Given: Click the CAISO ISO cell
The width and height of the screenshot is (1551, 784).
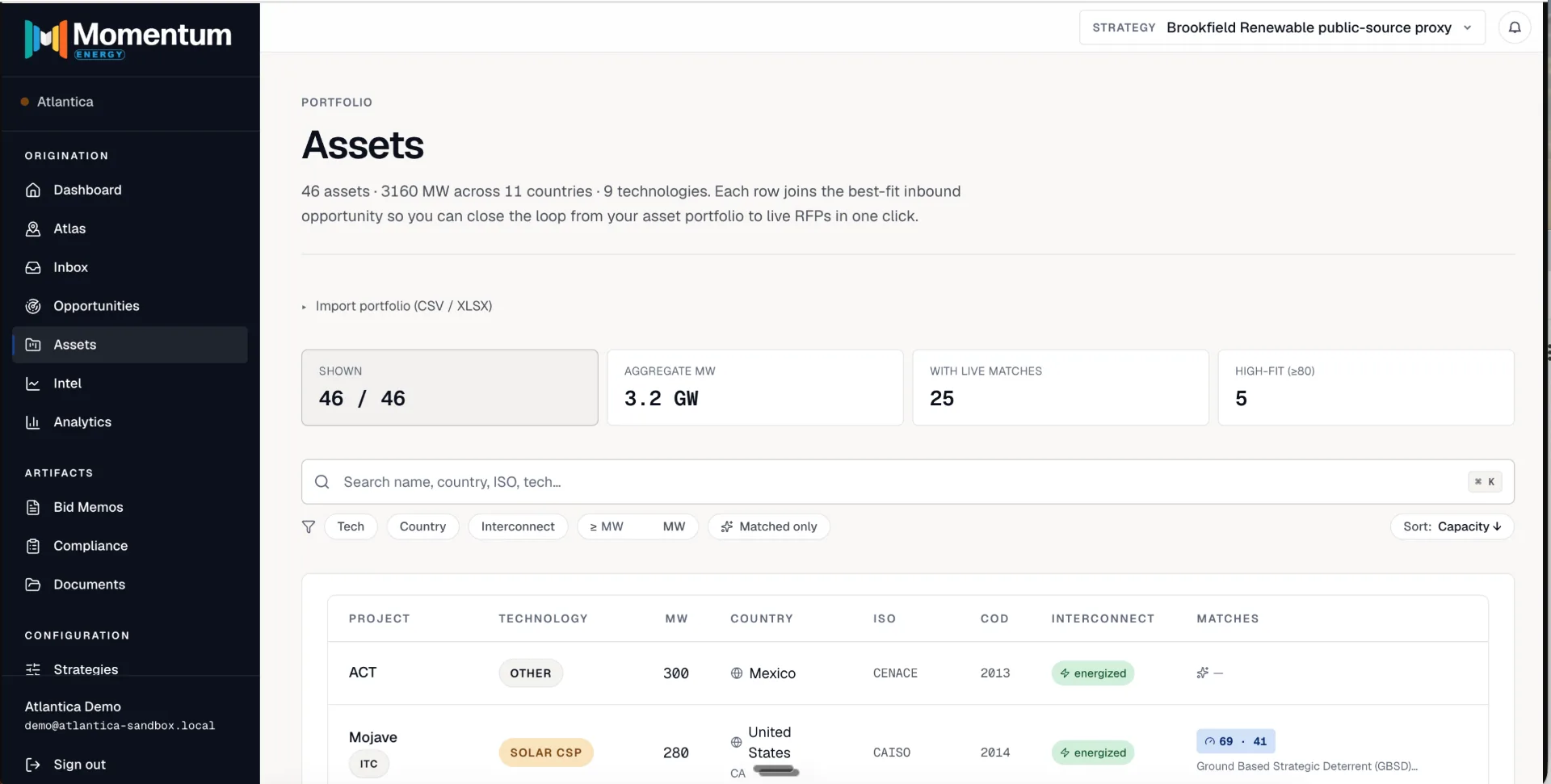Looking at the screenshot, I should 892,753.
